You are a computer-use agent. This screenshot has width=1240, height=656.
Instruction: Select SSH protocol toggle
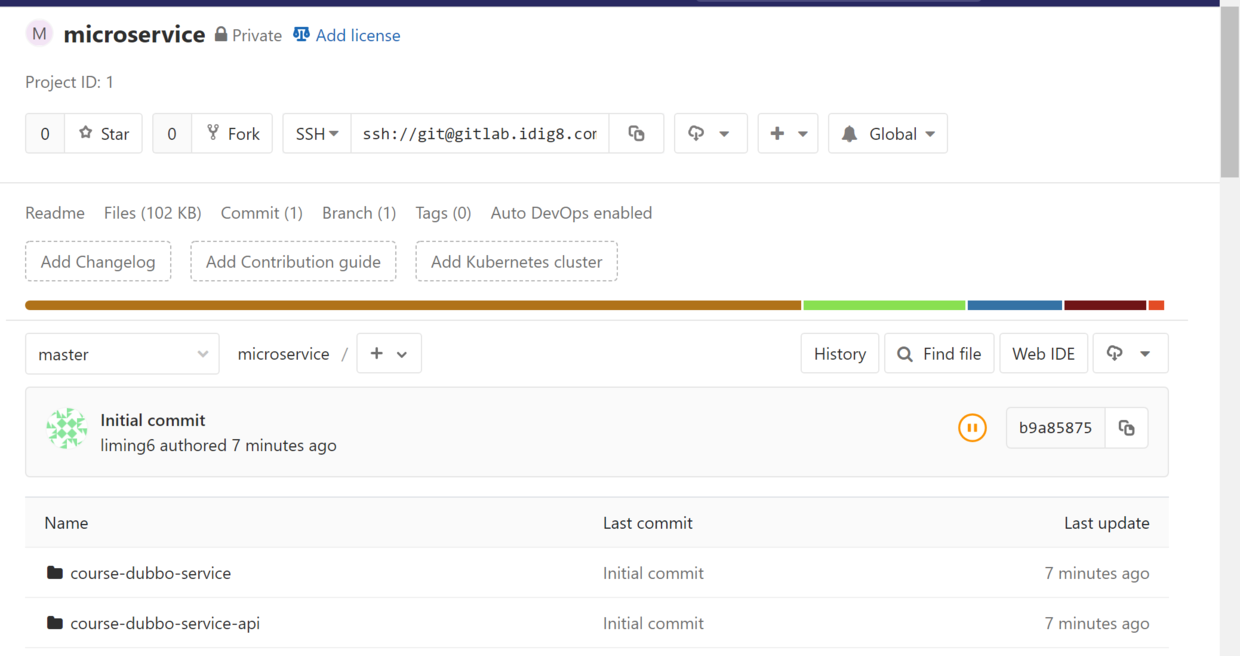coord(315,133)
